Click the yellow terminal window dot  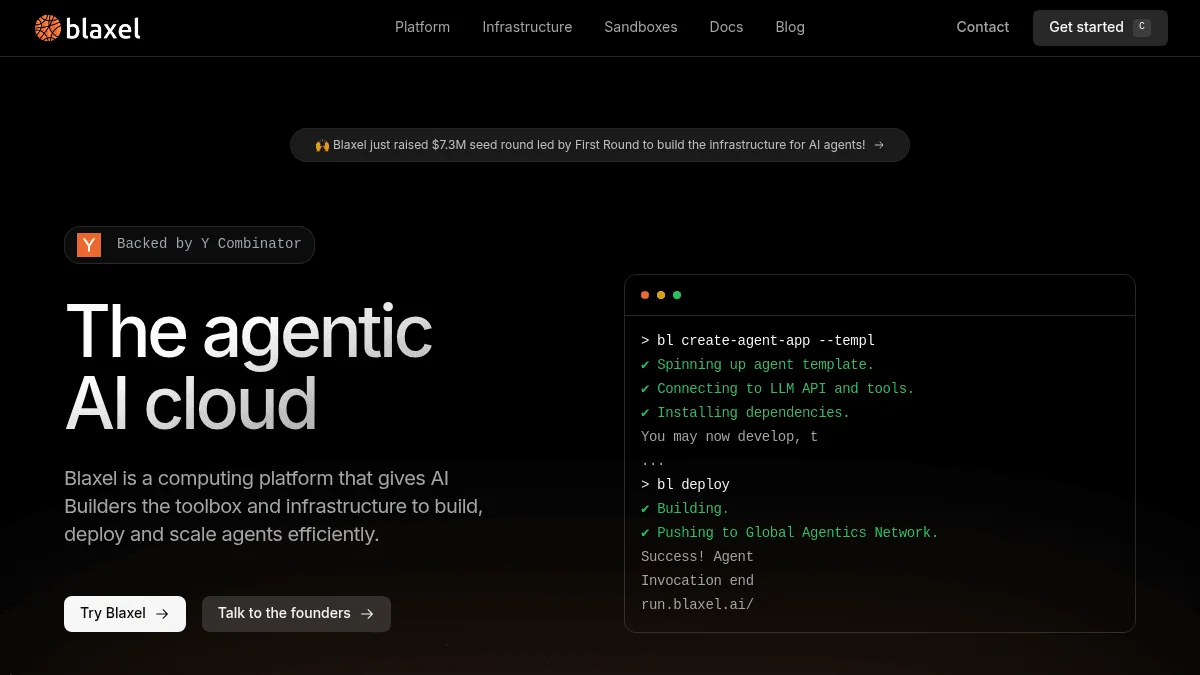[x=661, y=295]
